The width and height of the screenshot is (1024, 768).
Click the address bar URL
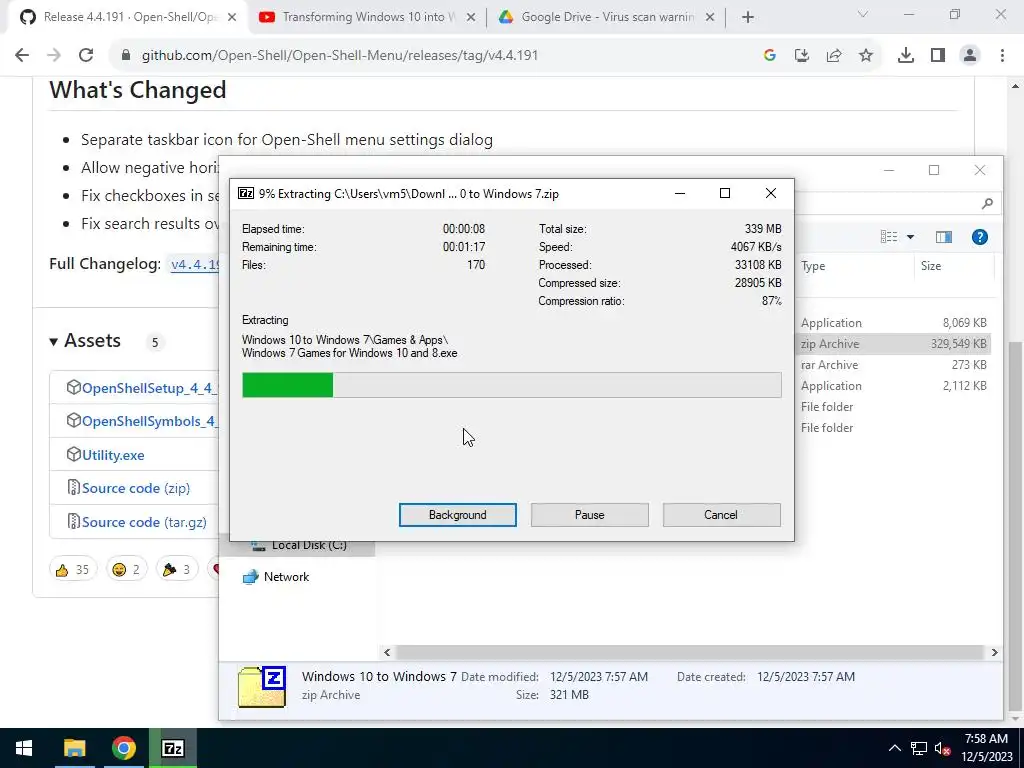[340, 56]
